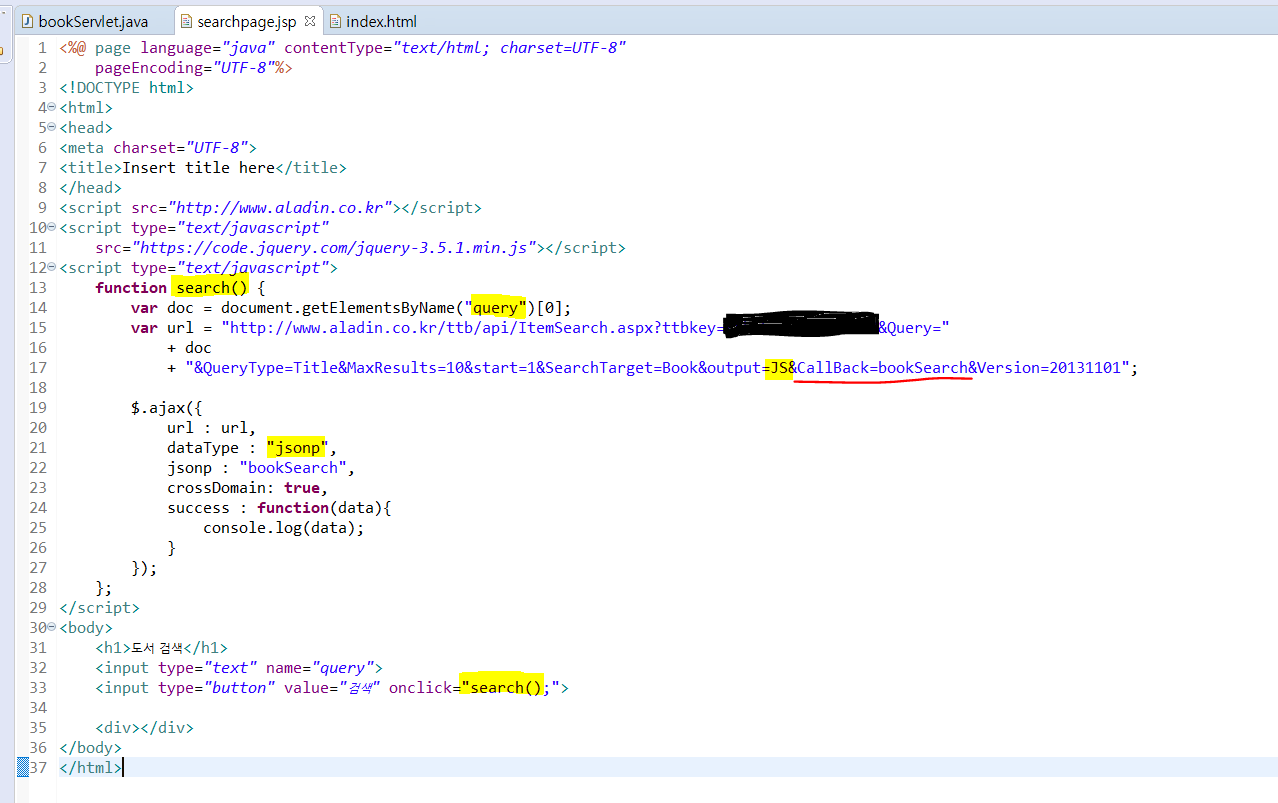Click the console.log(data); statement
1278x803 pixels.
click(284, 528)
